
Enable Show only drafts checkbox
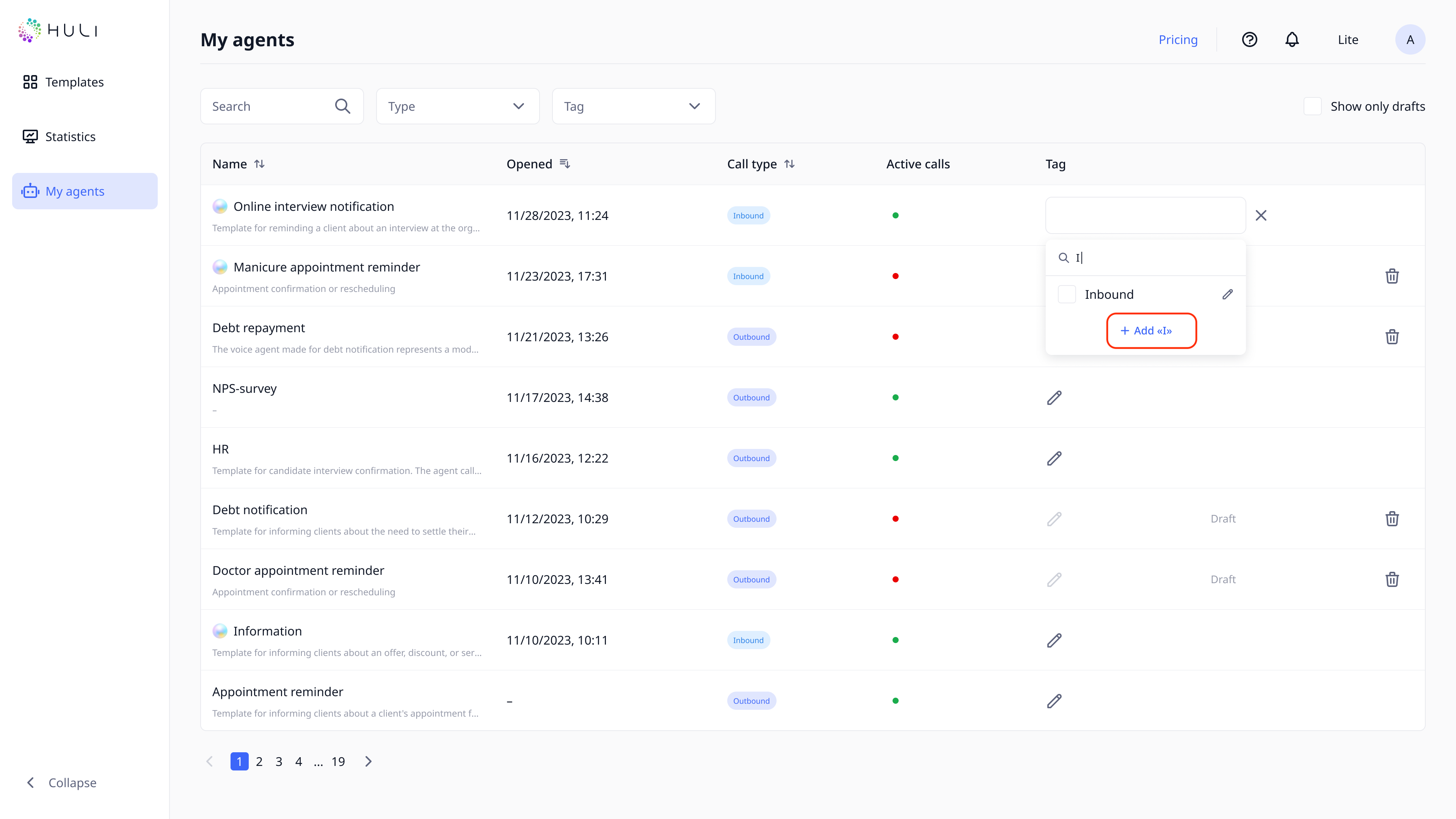(x=1312, y=106)
